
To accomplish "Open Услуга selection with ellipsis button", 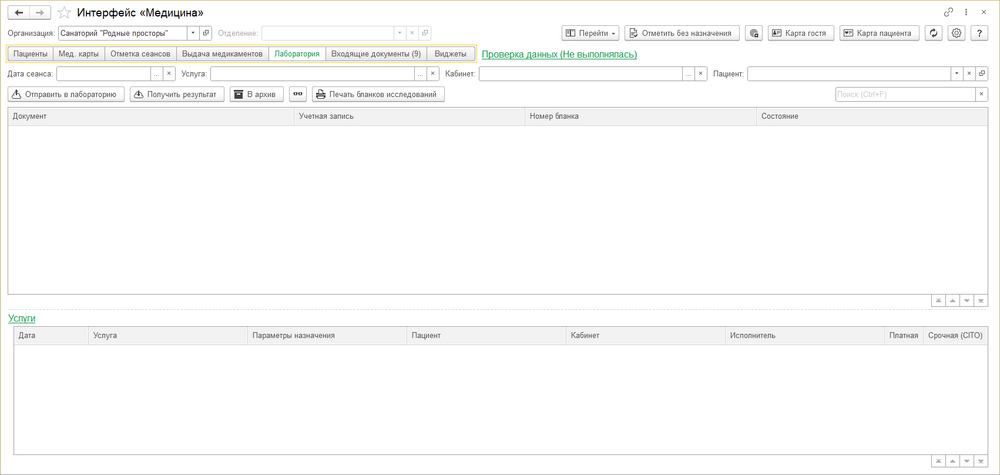I will click(421, 74).
